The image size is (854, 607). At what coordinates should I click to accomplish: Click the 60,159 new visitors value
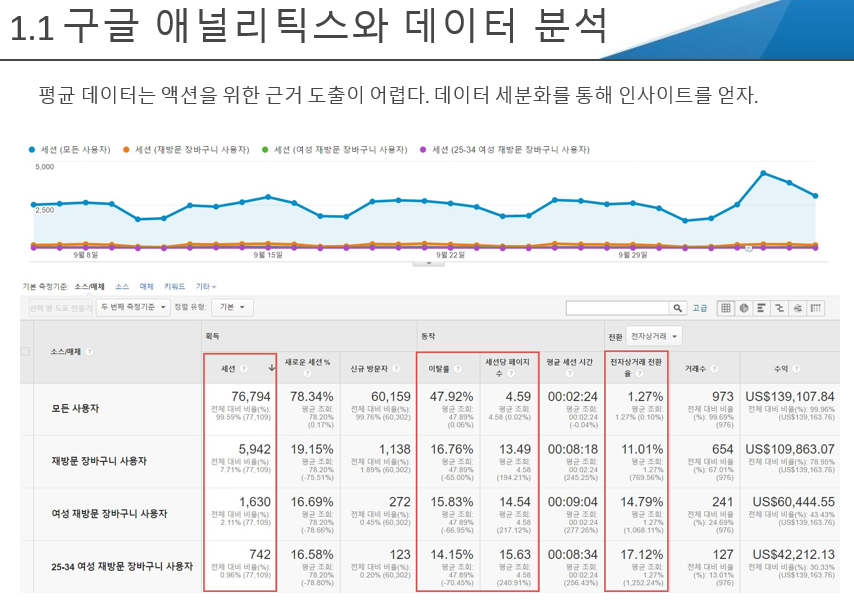point(391,397)
